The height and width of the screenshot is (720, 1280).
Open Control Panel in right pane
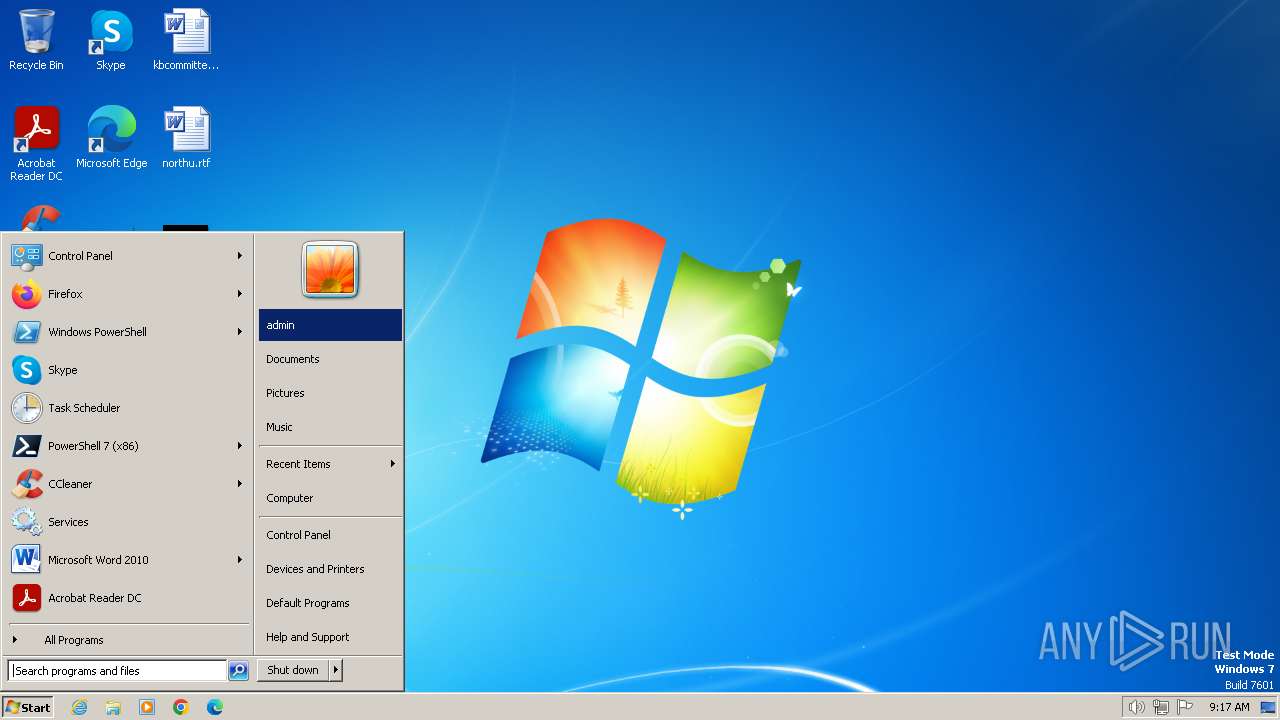point(330,535)
